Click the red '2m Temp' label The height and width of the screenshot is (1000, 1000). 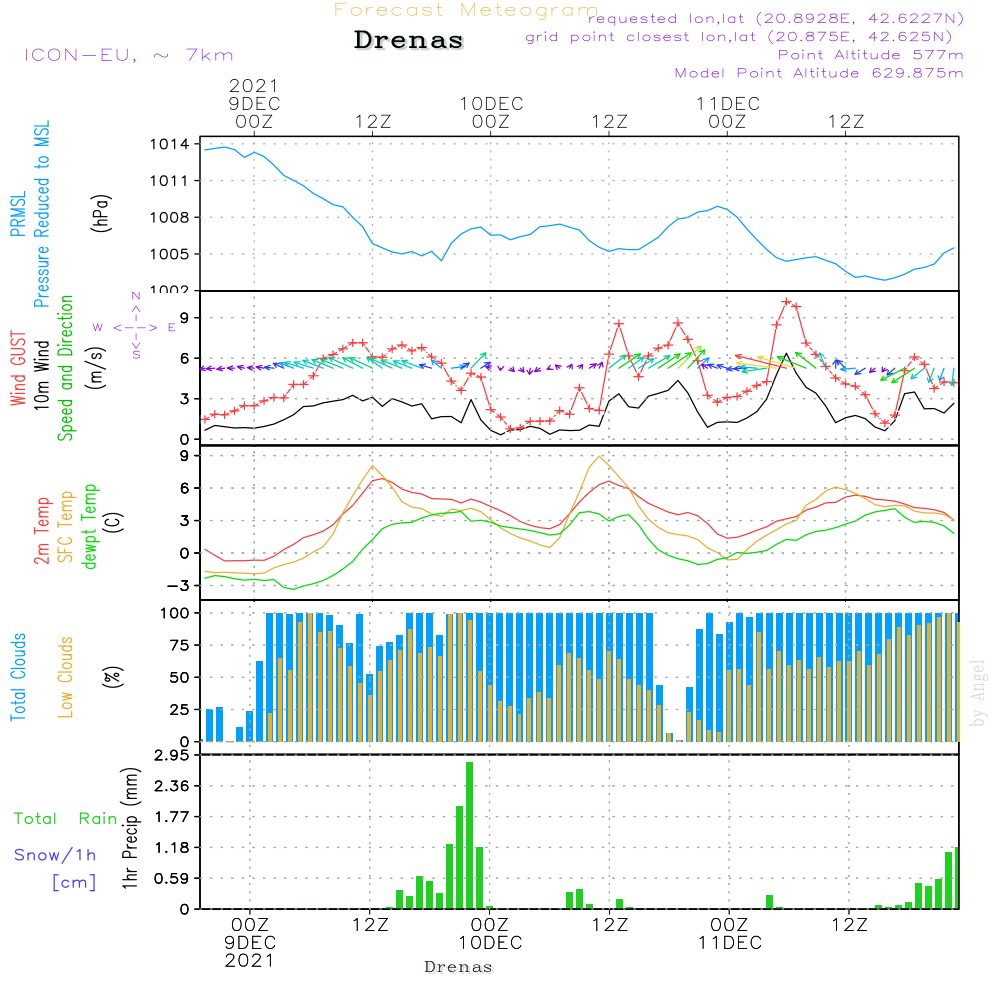[41, 531]
